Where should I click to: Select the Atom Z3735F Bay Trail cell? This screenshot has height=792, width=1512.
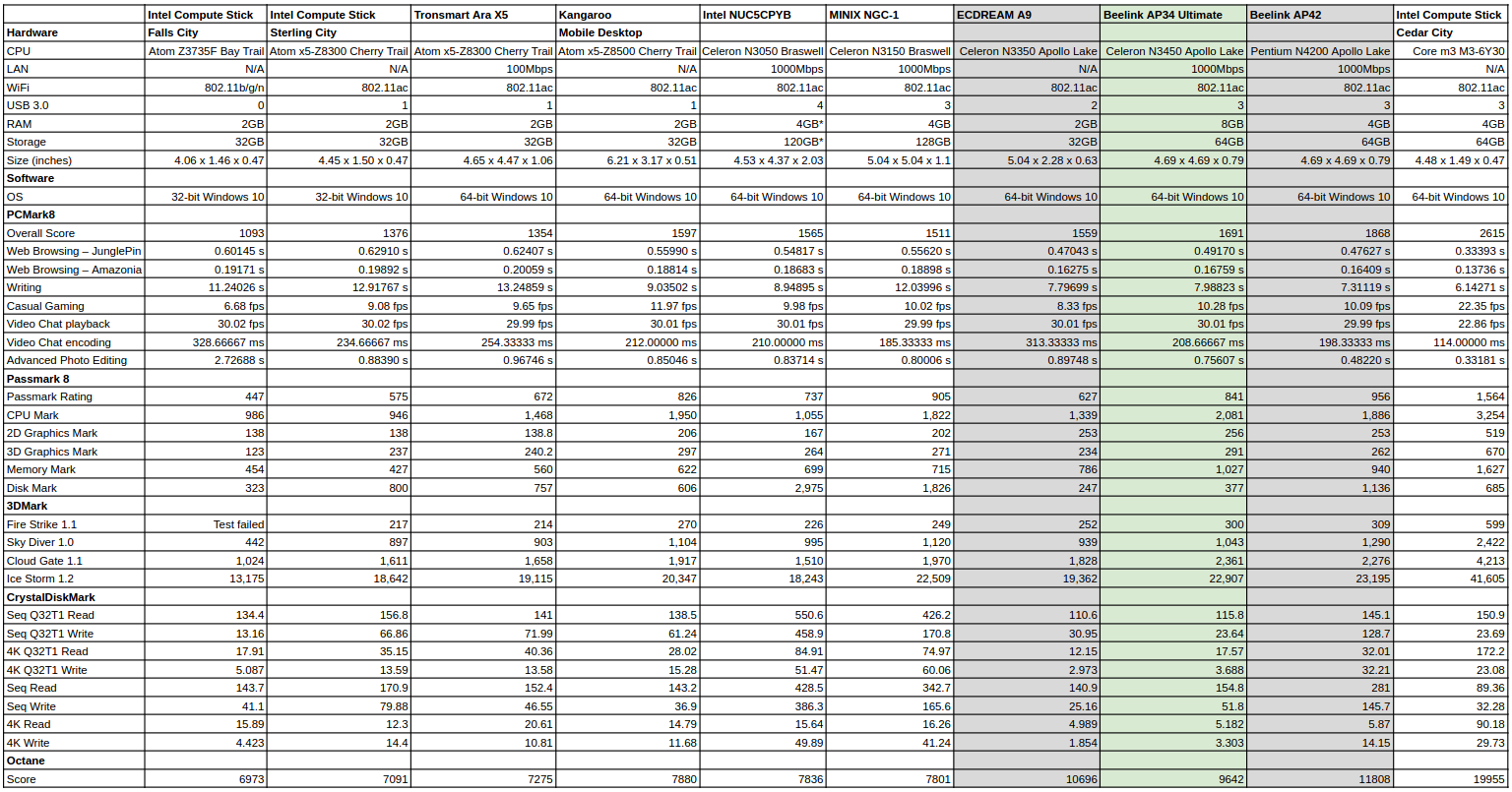pyautogui.click(x=207, y=51)
